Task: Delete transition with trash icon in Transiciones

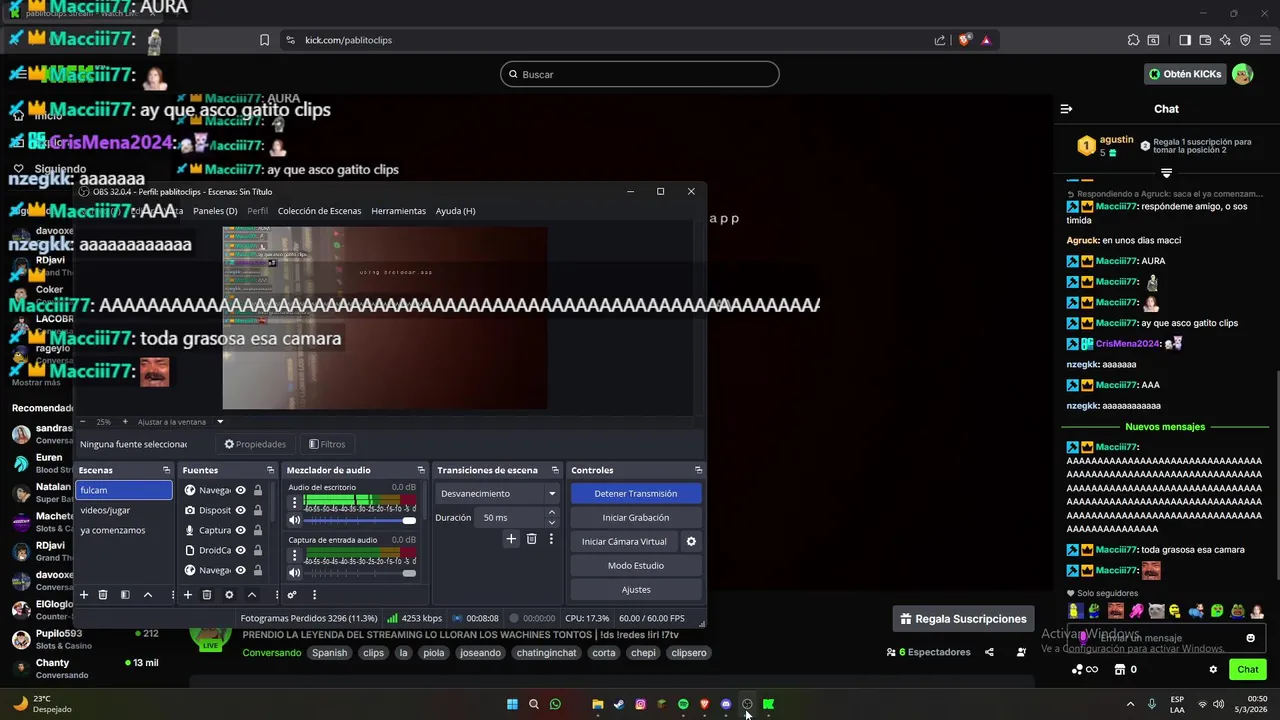Action: click(531, 539)
